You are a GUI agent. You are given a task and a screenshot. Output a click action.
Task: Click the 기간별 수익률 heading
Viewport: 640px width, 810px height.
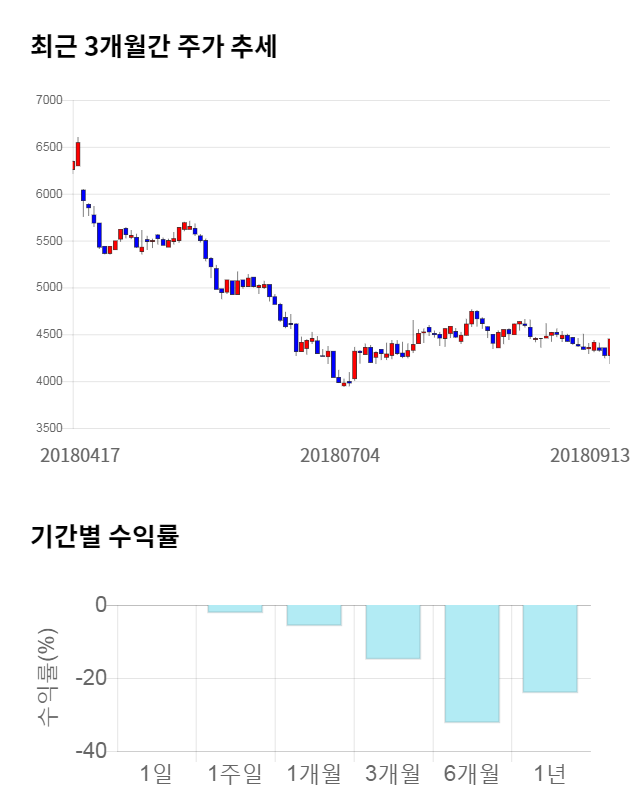point(105,536)
